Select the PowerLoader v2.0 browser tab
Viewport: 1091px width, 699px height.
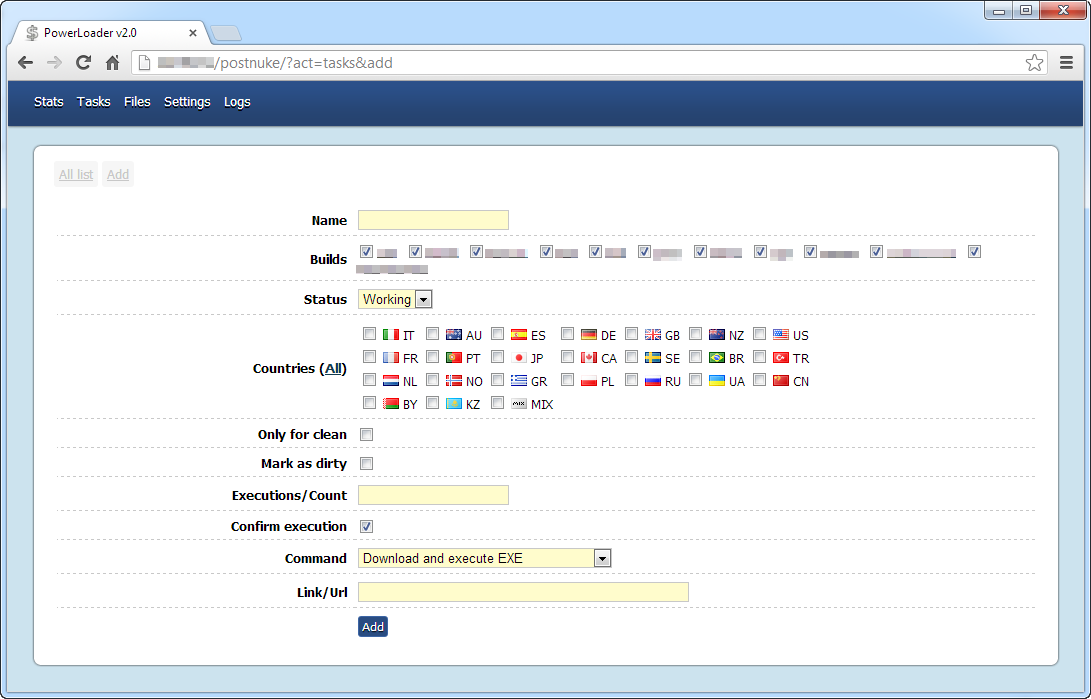click(x=110, y=33)
